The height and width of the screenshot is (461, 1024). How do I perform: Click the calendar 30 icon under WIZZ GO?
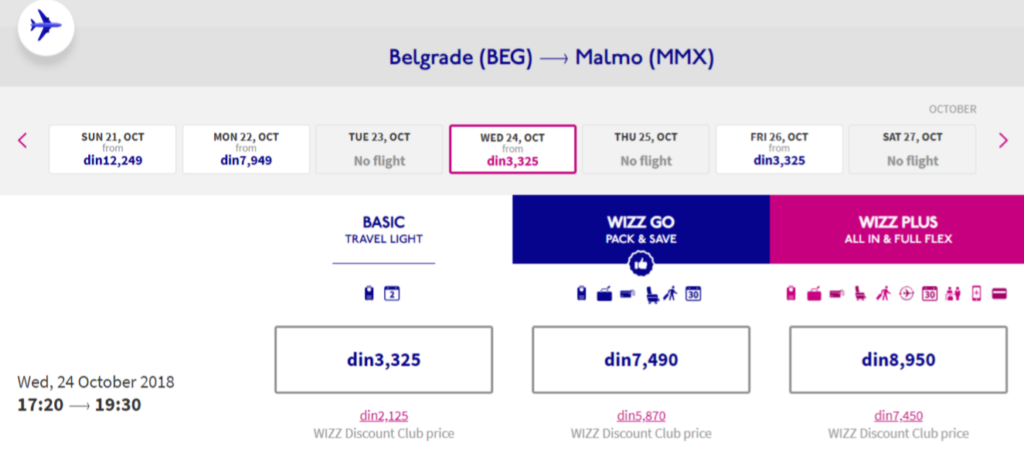coord(693,294)
